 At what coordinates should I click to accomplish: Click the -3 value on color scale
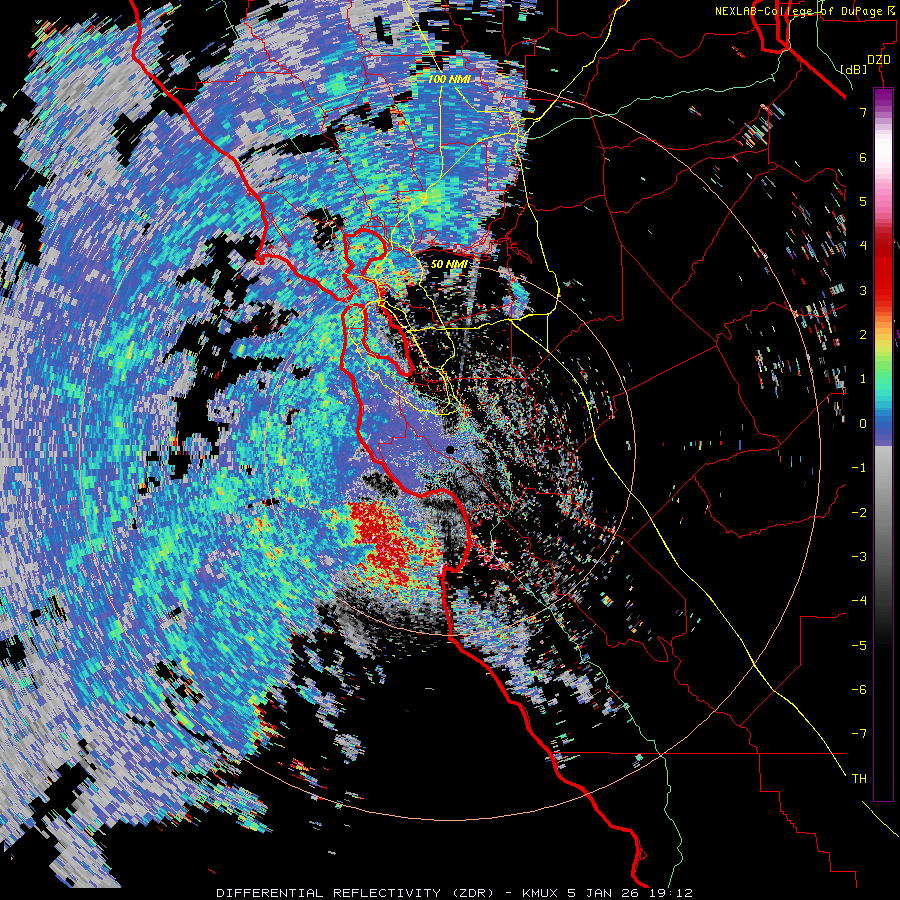(x=859, y=557)
